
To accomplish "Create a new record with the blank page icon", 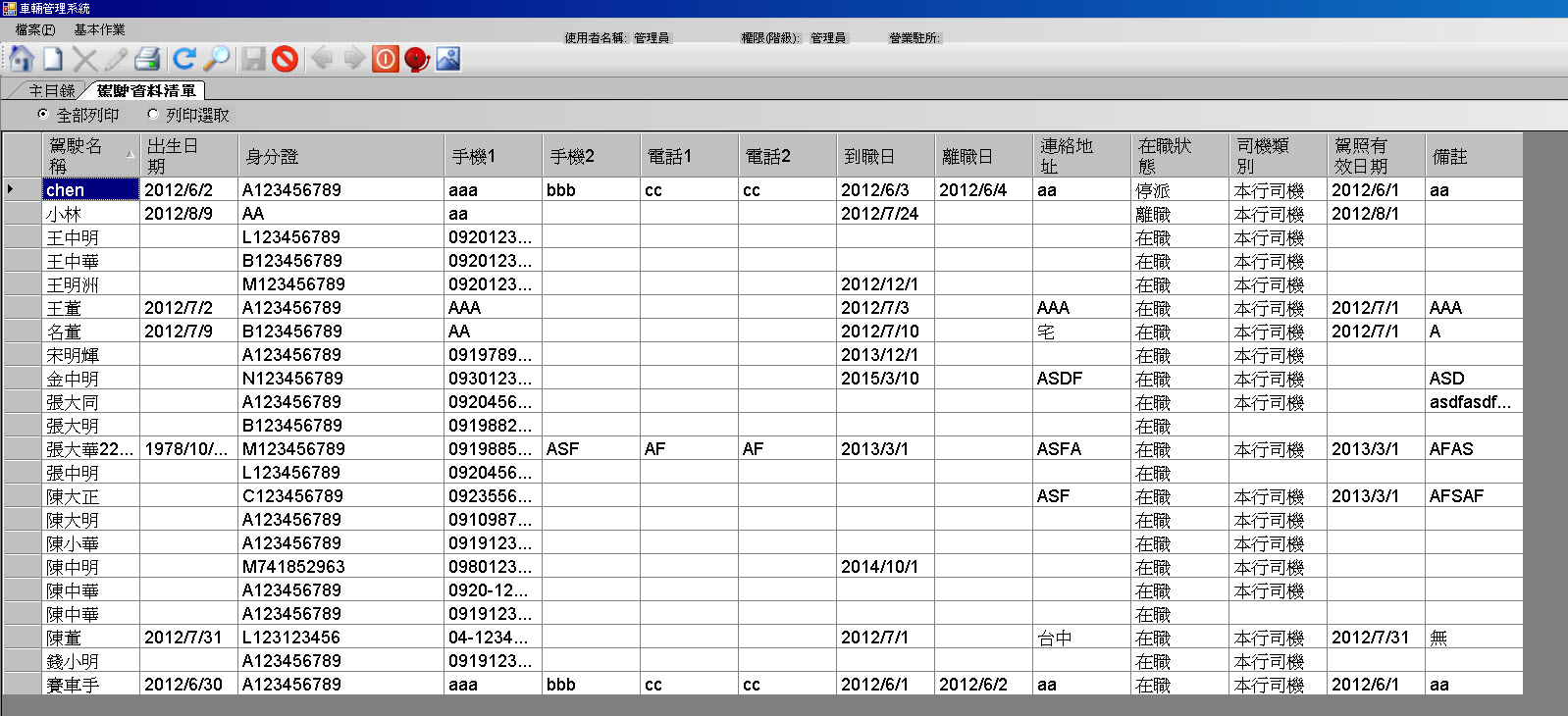I will pyautogui.click(x=53, y=59).
